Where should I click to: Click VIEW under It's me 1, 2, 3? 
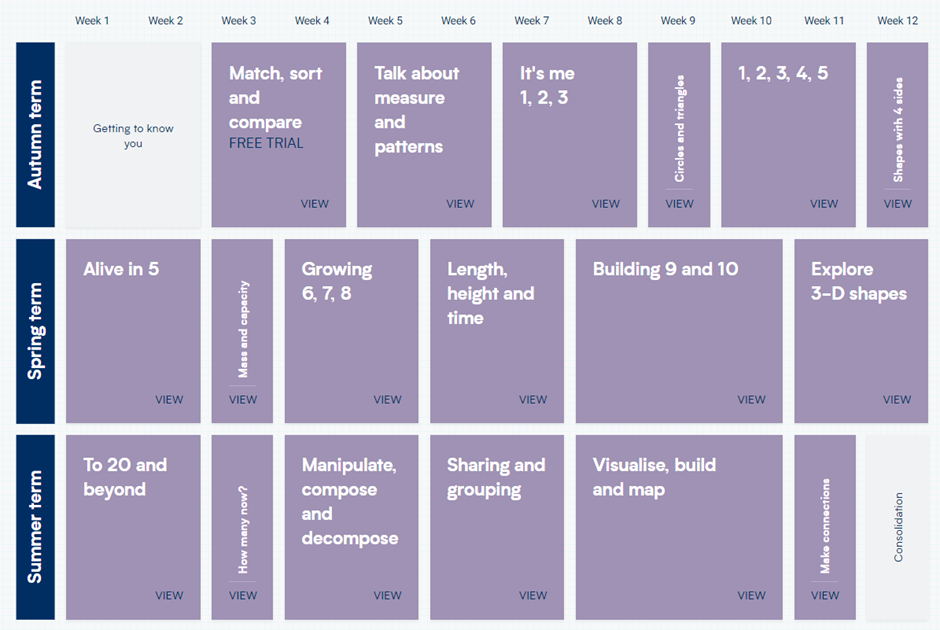coord(605,204)
